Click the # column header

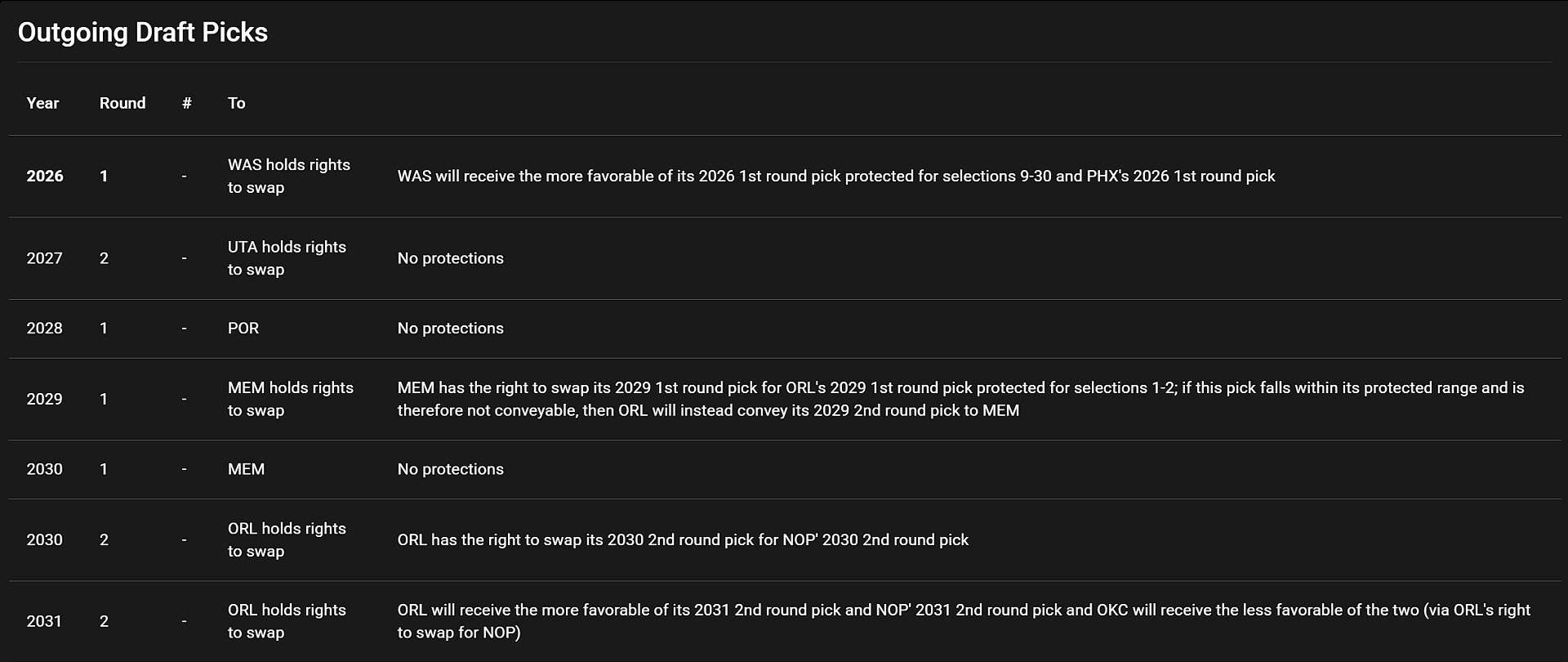[187, 103]
